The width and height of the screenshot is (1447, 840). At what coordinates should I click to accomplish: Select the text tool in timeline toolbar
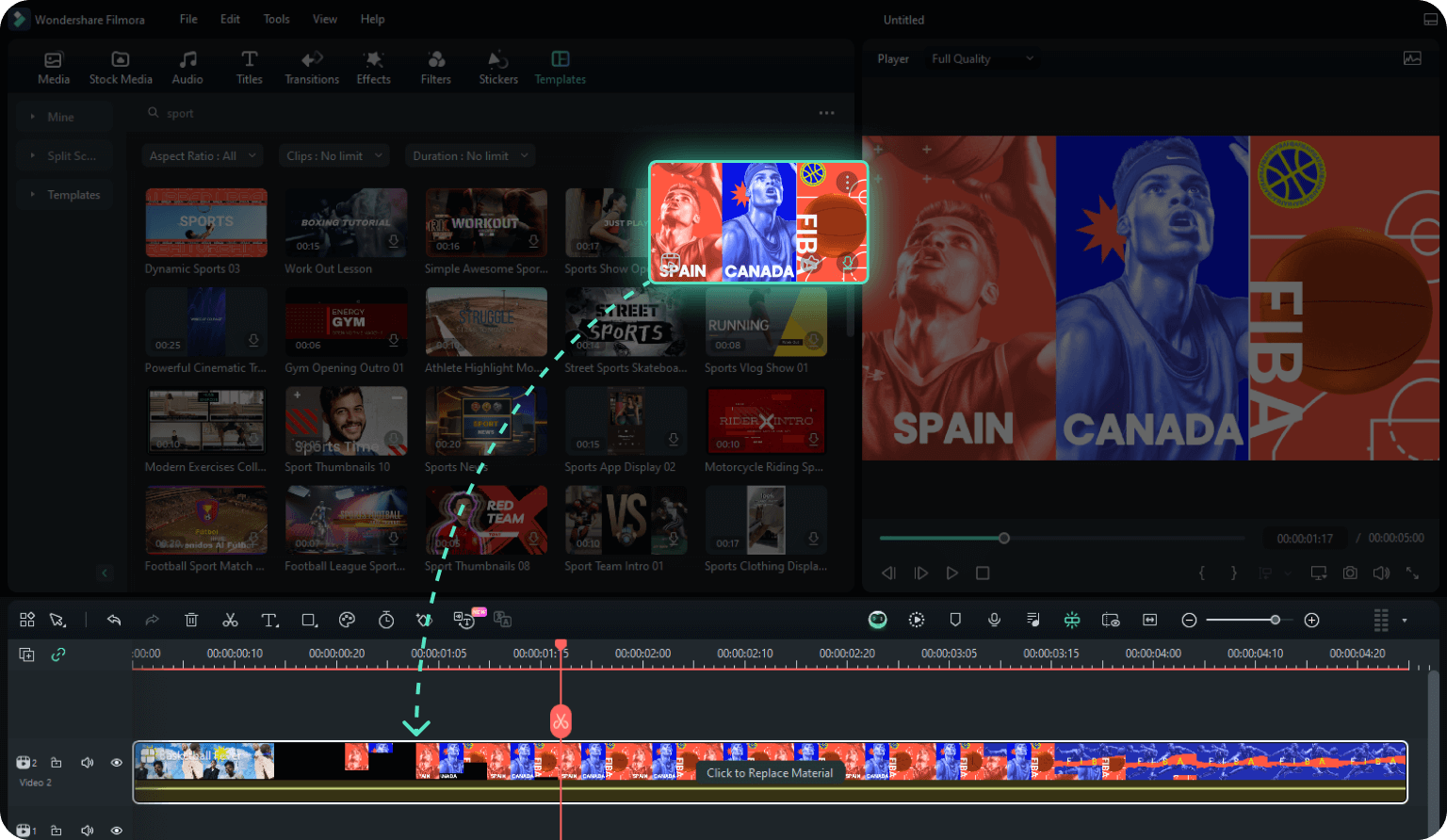point(269,620)
